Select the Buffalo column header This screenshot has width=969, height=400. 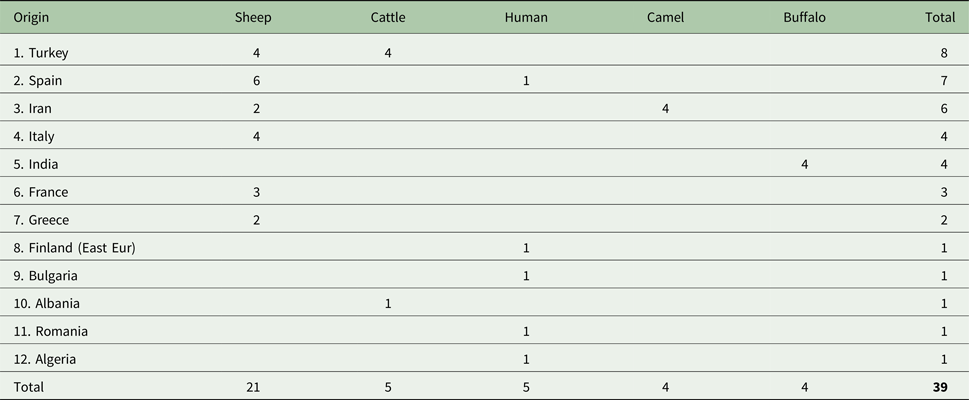click(804, 17)
